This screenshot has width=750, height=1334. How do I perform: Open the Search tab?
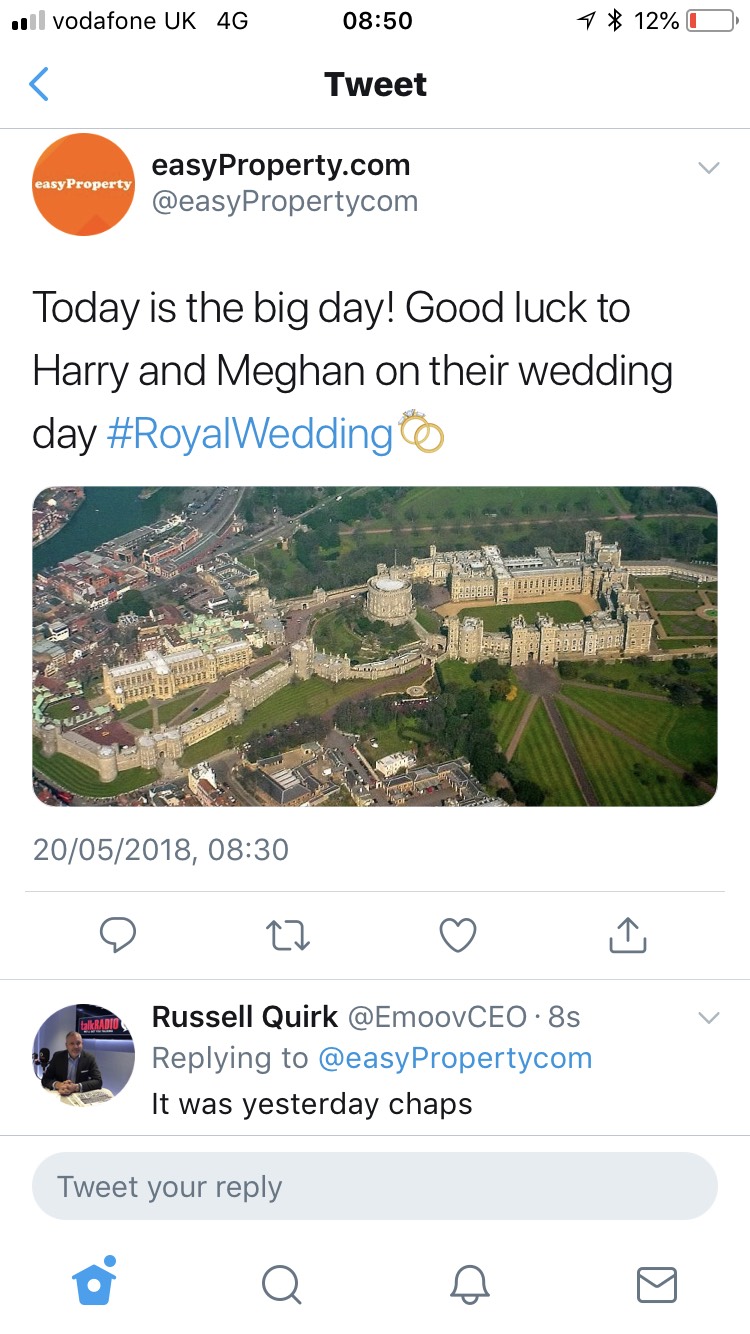pos(281,1284)
